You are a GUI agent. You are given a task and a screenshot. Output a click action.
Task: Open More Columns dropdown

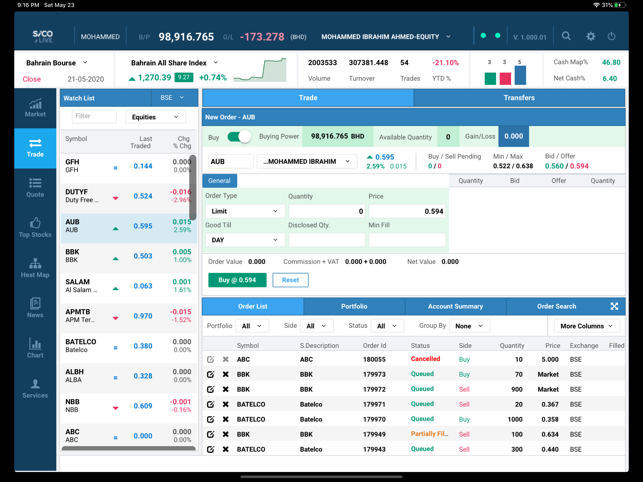[587, 326]
